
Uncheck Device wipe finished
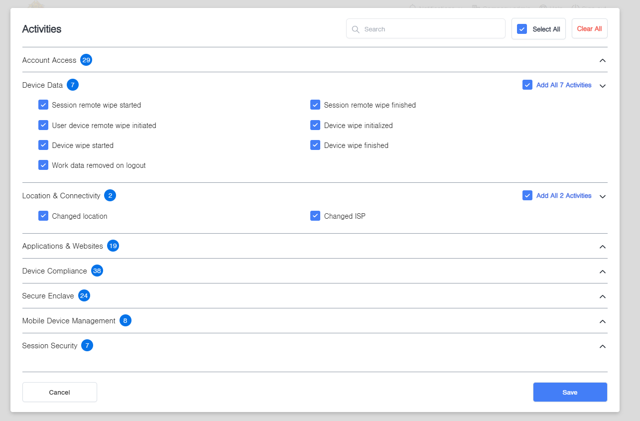click(x=315, y=145)
